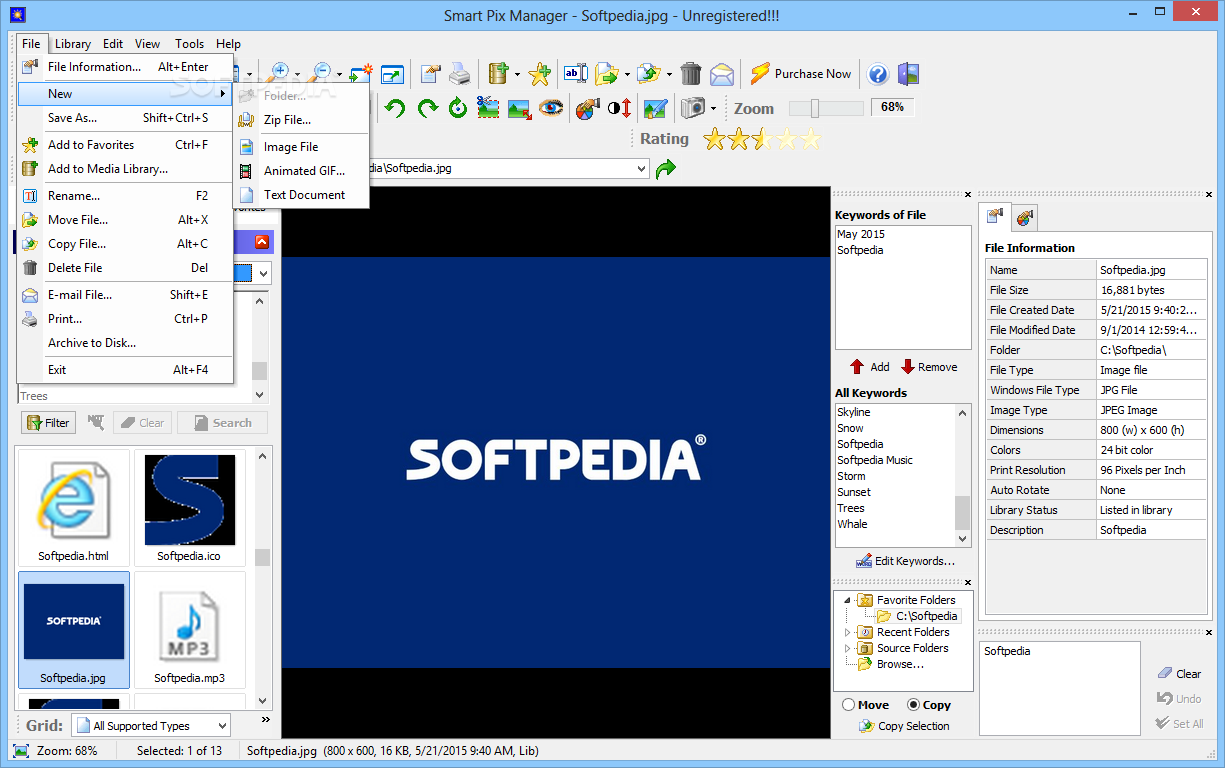Image resolution: width=1225 pixels, height=768 pixels.
Task: Open the file path dropdown
Action: click(640, 169)
